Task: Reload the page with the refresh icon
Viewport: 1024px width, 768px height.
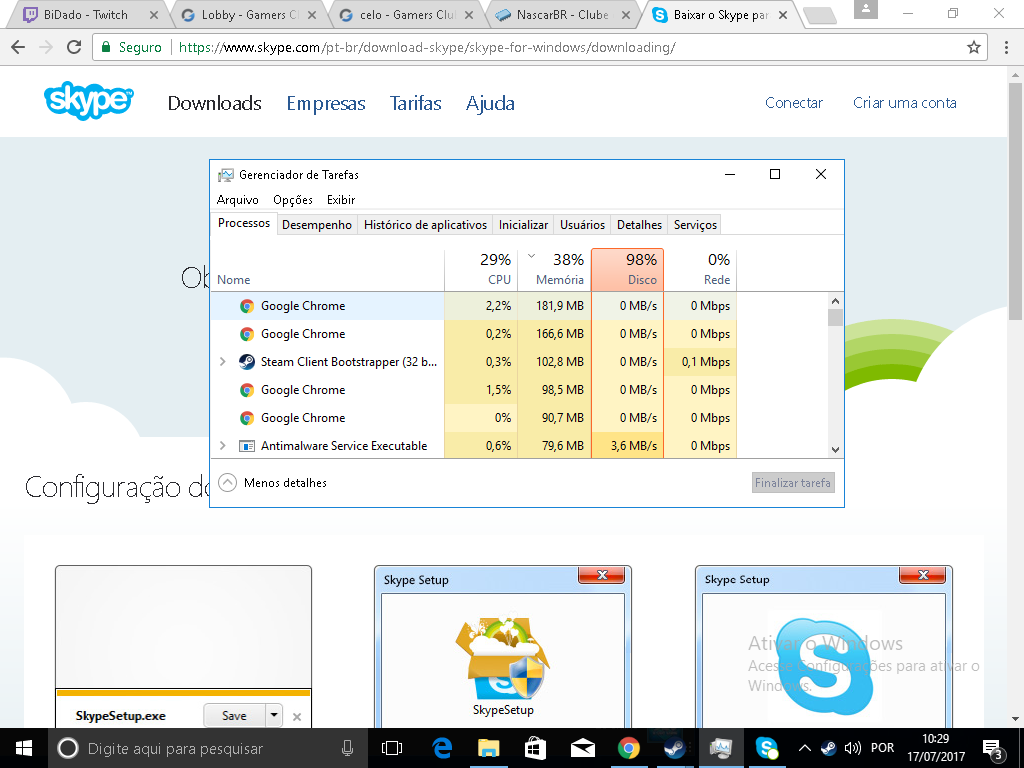Action: (74, 47)
